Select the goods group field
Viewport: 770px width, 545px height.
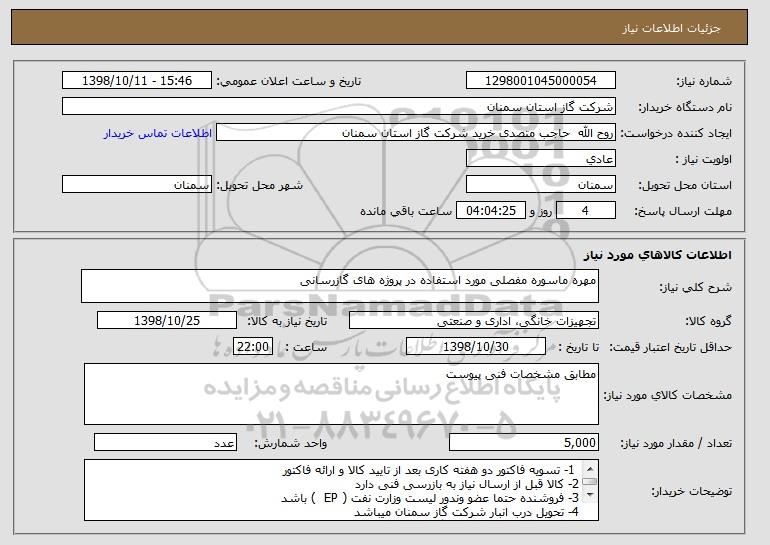point(474,321)
